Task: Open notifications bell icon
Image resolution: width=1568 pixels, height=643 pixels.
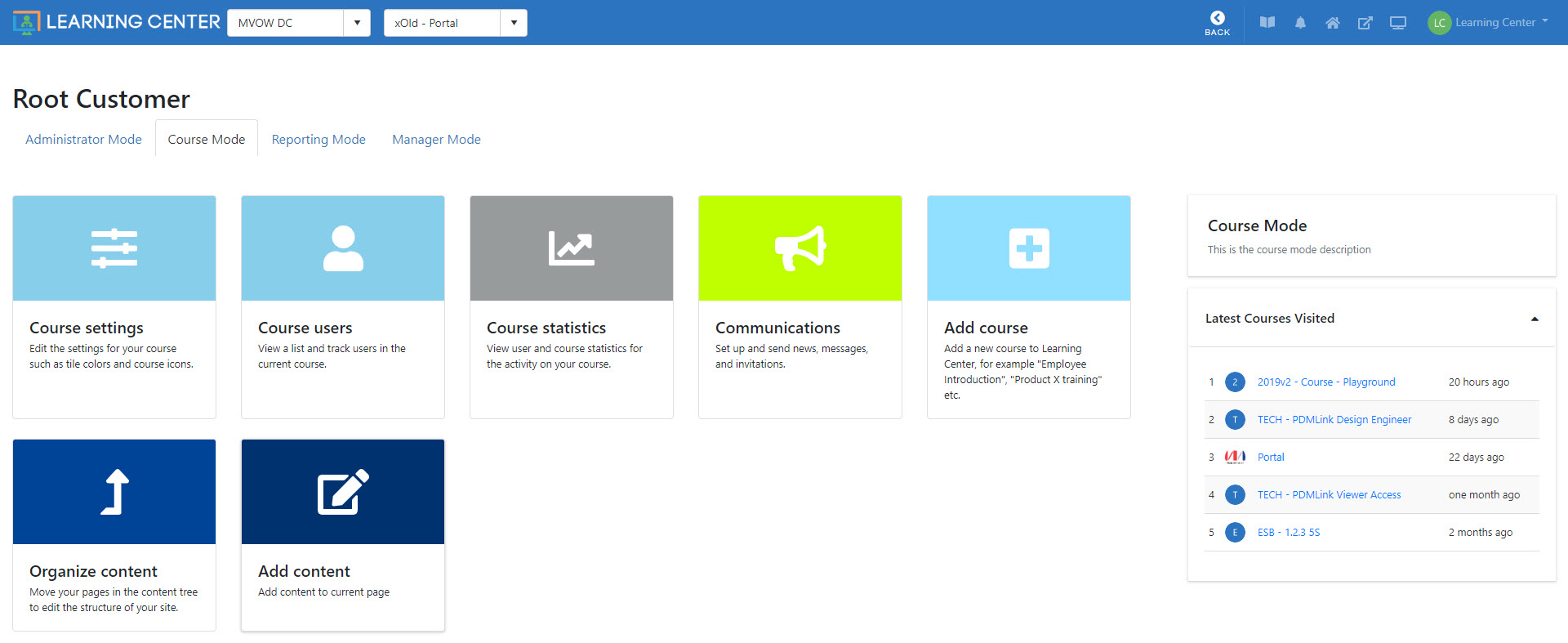Action: click(1300, 23)
